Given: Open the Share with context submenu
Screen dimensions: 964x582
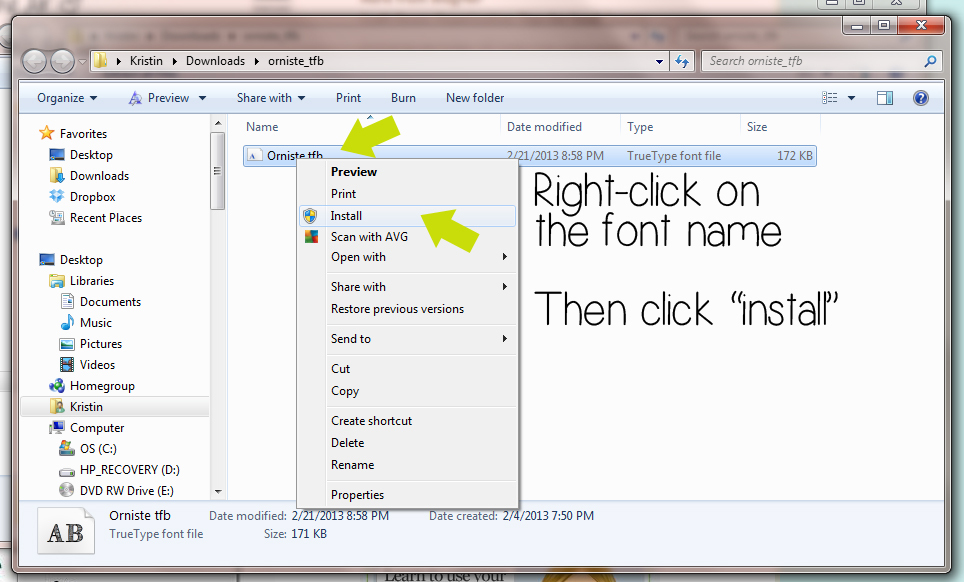Looking at the screenshot, I should tap(407, 286).
